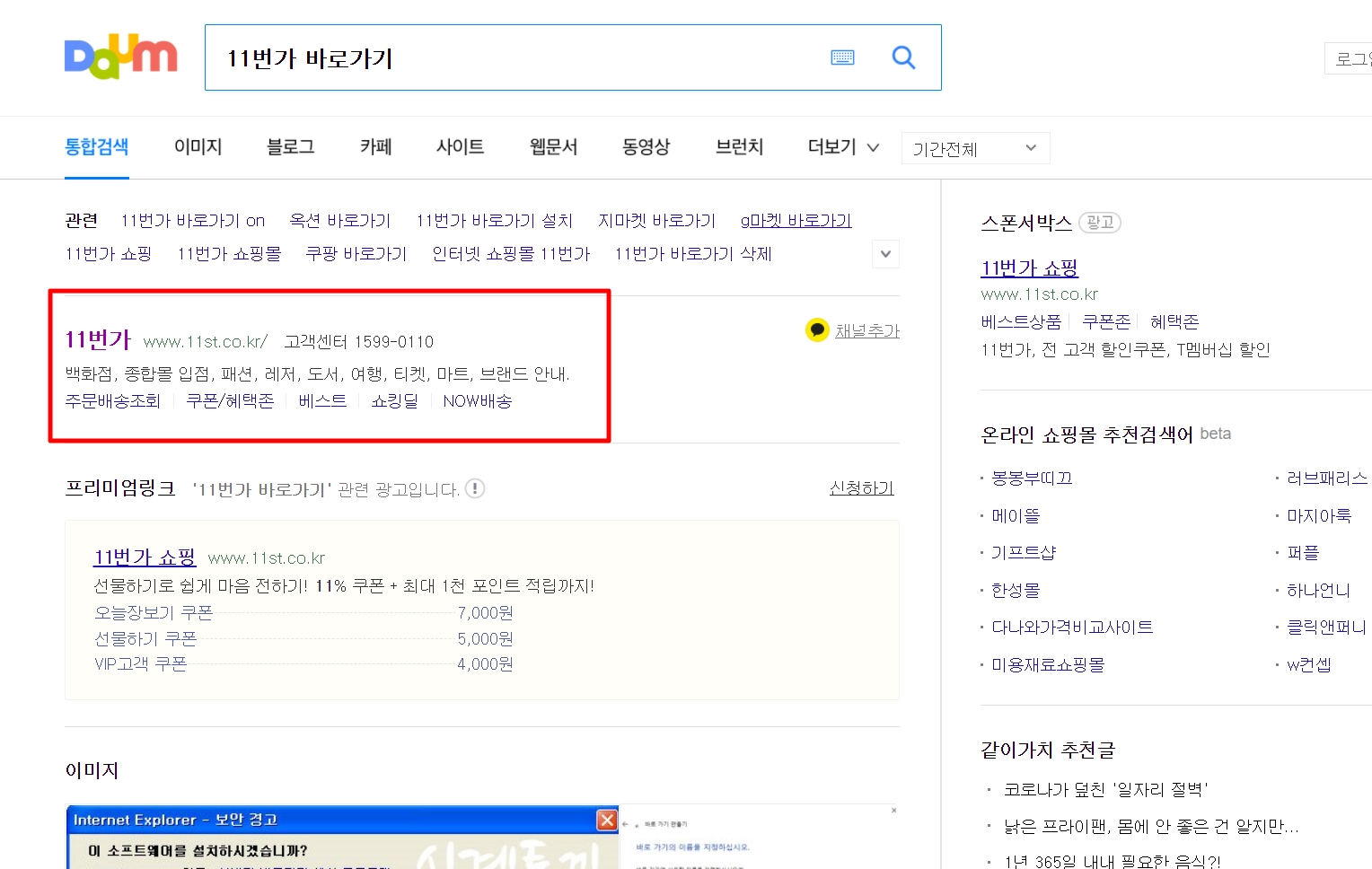The width and height of the screenshot is (1372, 869).
Task: Switch to the 사이트 tab
Action: coord(460,146)
